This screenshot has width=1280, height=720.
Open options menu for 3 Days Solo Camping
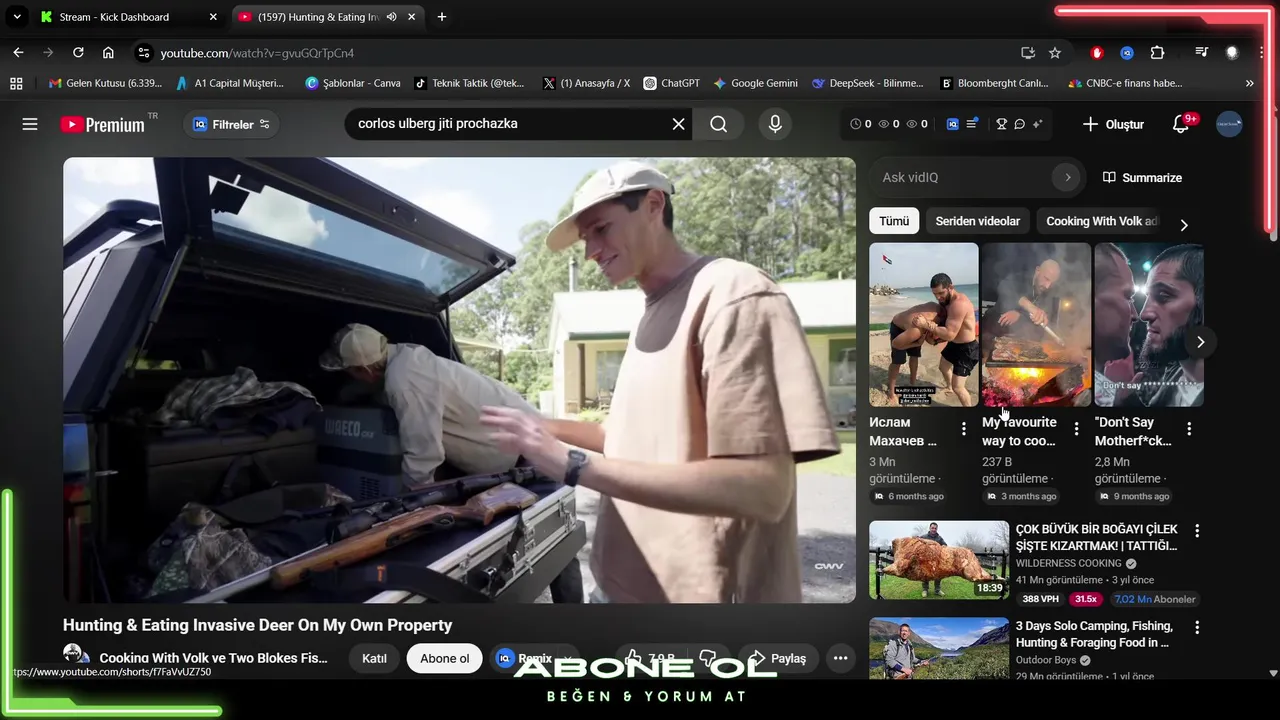1197,628
